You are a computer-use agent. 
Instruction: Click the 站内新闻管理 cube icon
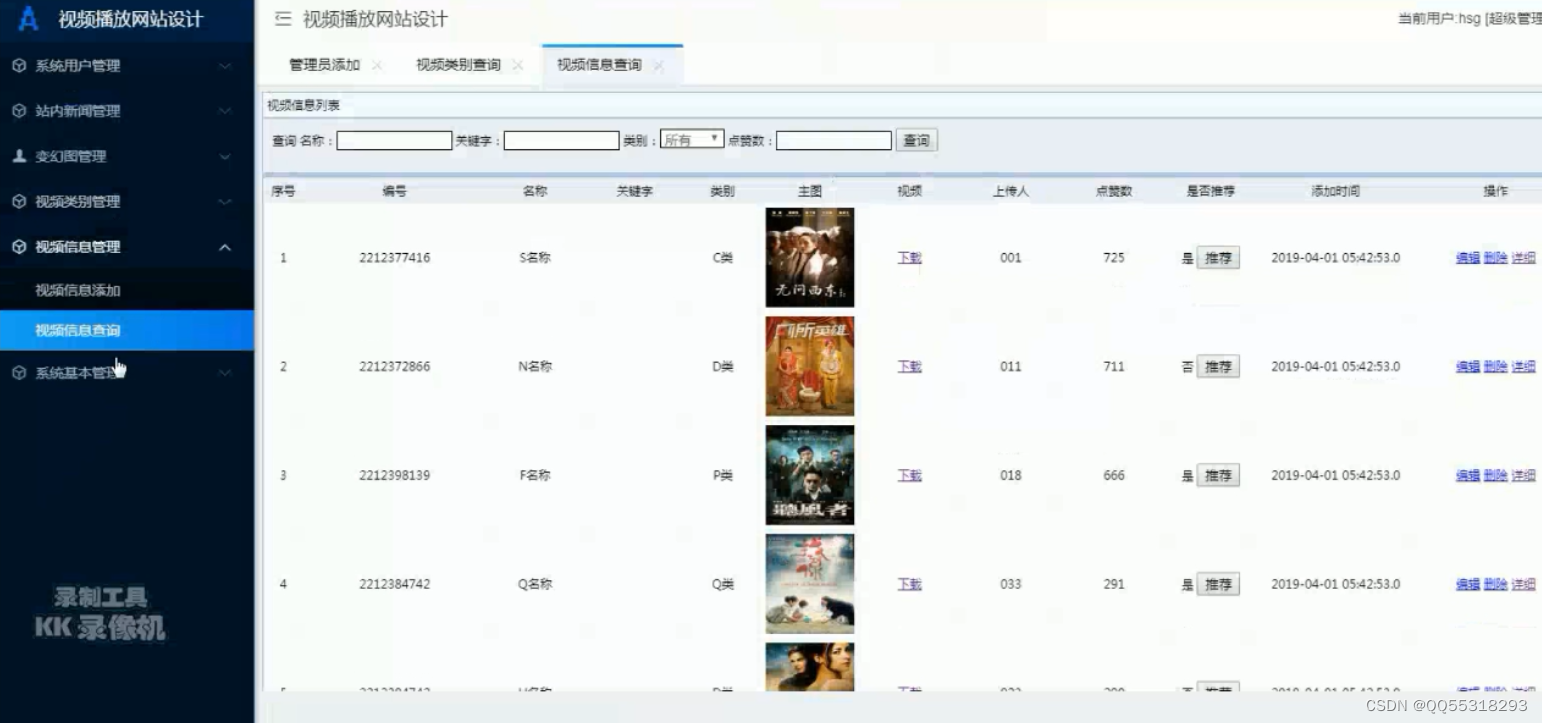point(19,111)
